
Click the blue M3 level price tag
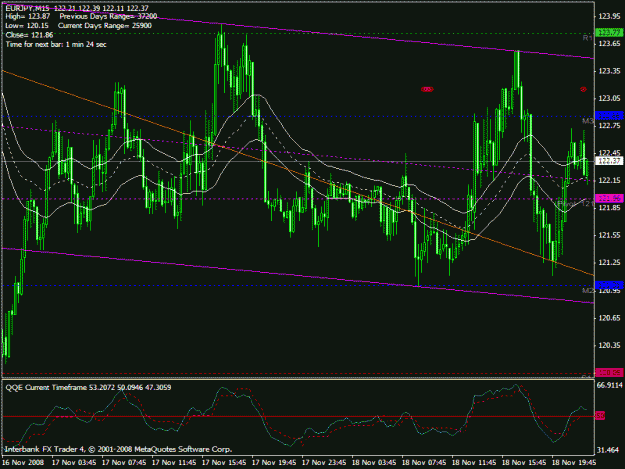pyautogui.click(x=609, y=116)
